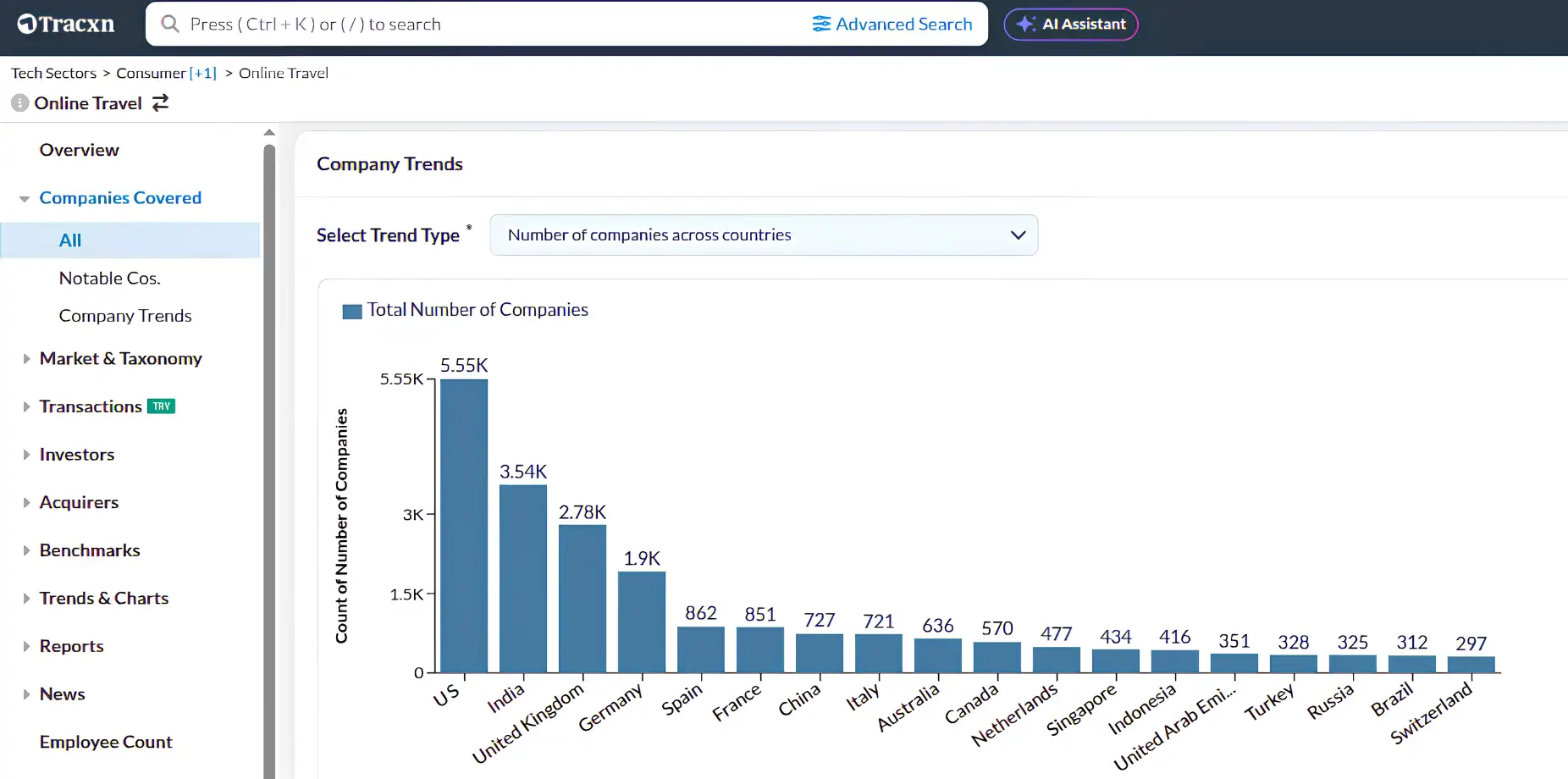Click the '5.55K' bar value label

tap(464, 366)
